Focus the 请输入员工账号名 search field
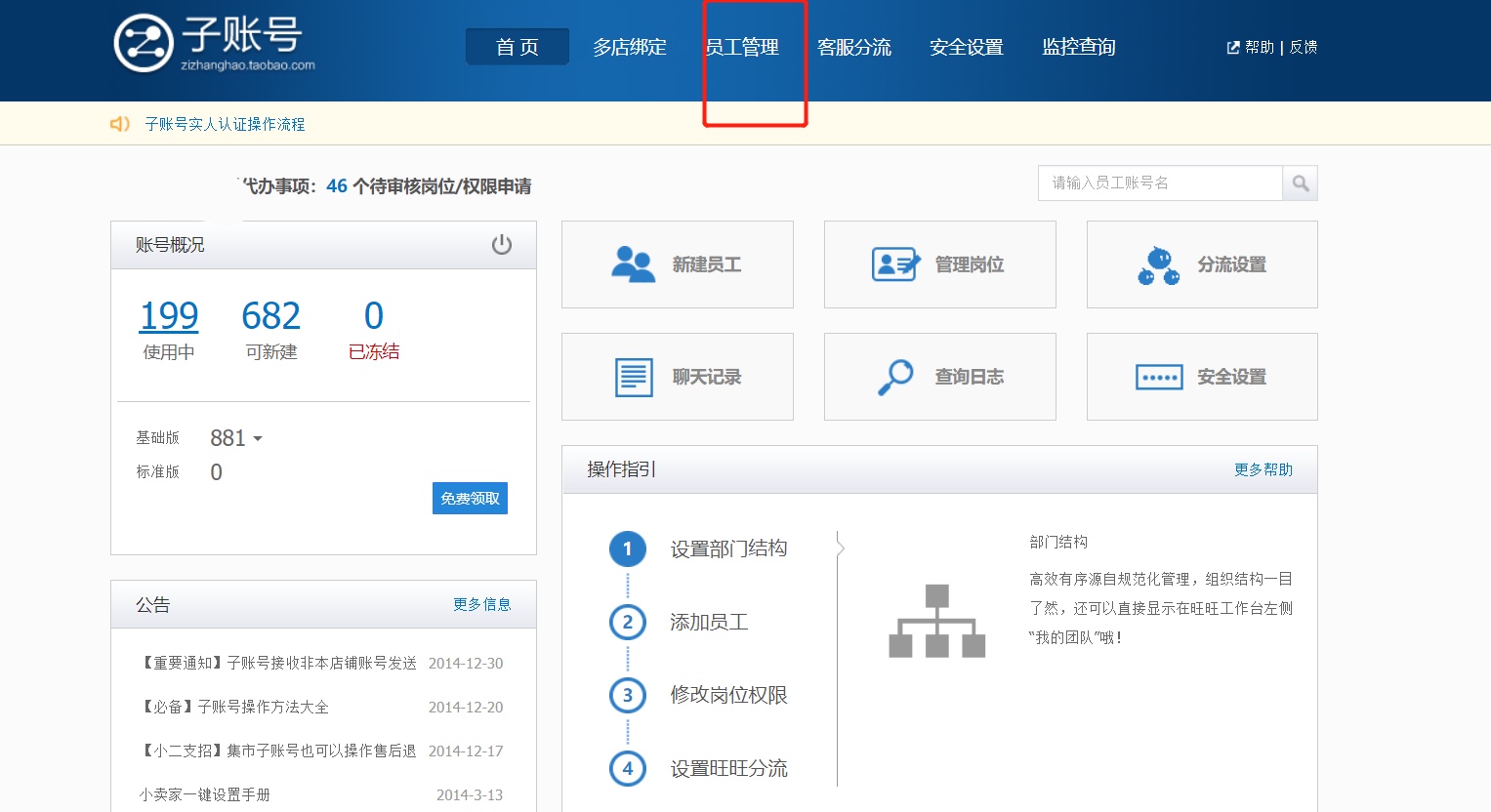 coord(1160,183)
